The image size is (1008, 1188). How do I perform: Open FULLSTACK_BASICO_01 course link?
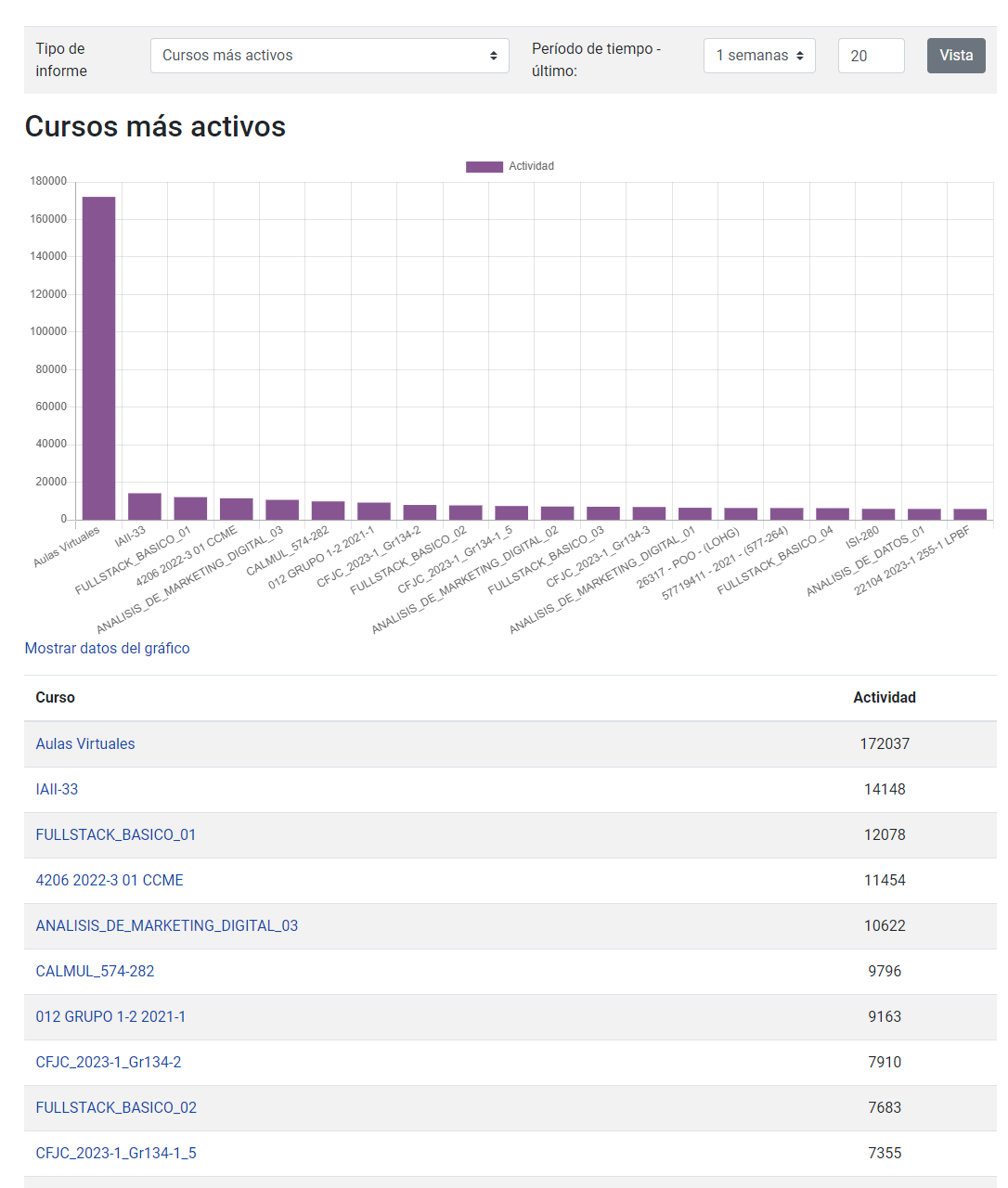pyautogui.click(x=116, y=834)
